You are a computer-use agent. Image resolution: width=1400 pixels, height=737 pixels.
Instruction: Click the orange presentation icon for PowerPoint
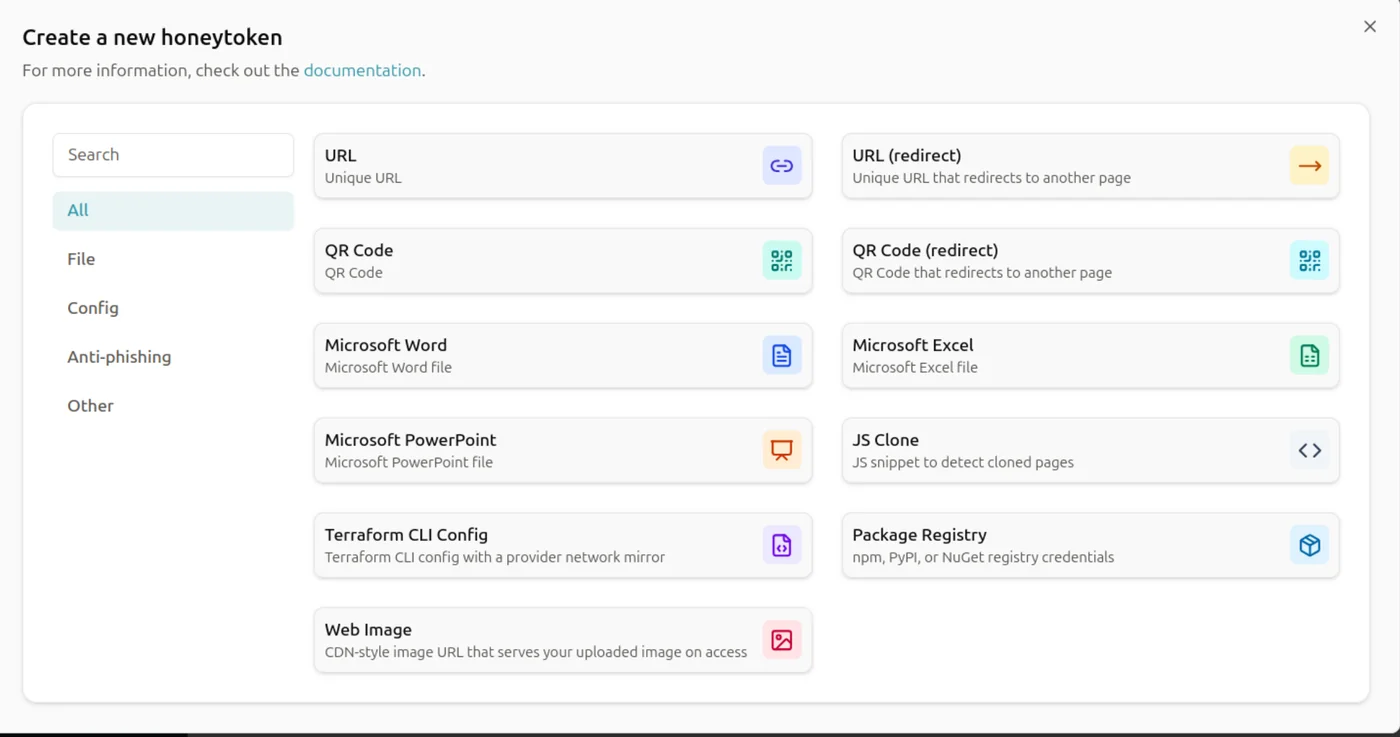(782, 450)
